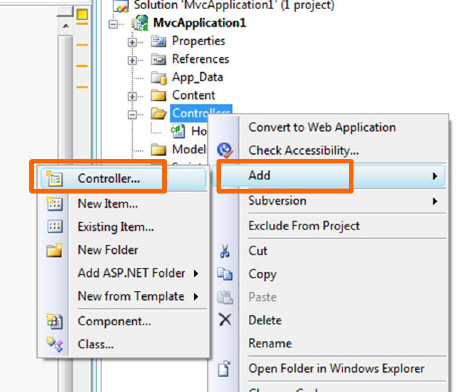460x392 pixels.
Task: Click the Existing Item icon
Action: (x=54, y=226)
